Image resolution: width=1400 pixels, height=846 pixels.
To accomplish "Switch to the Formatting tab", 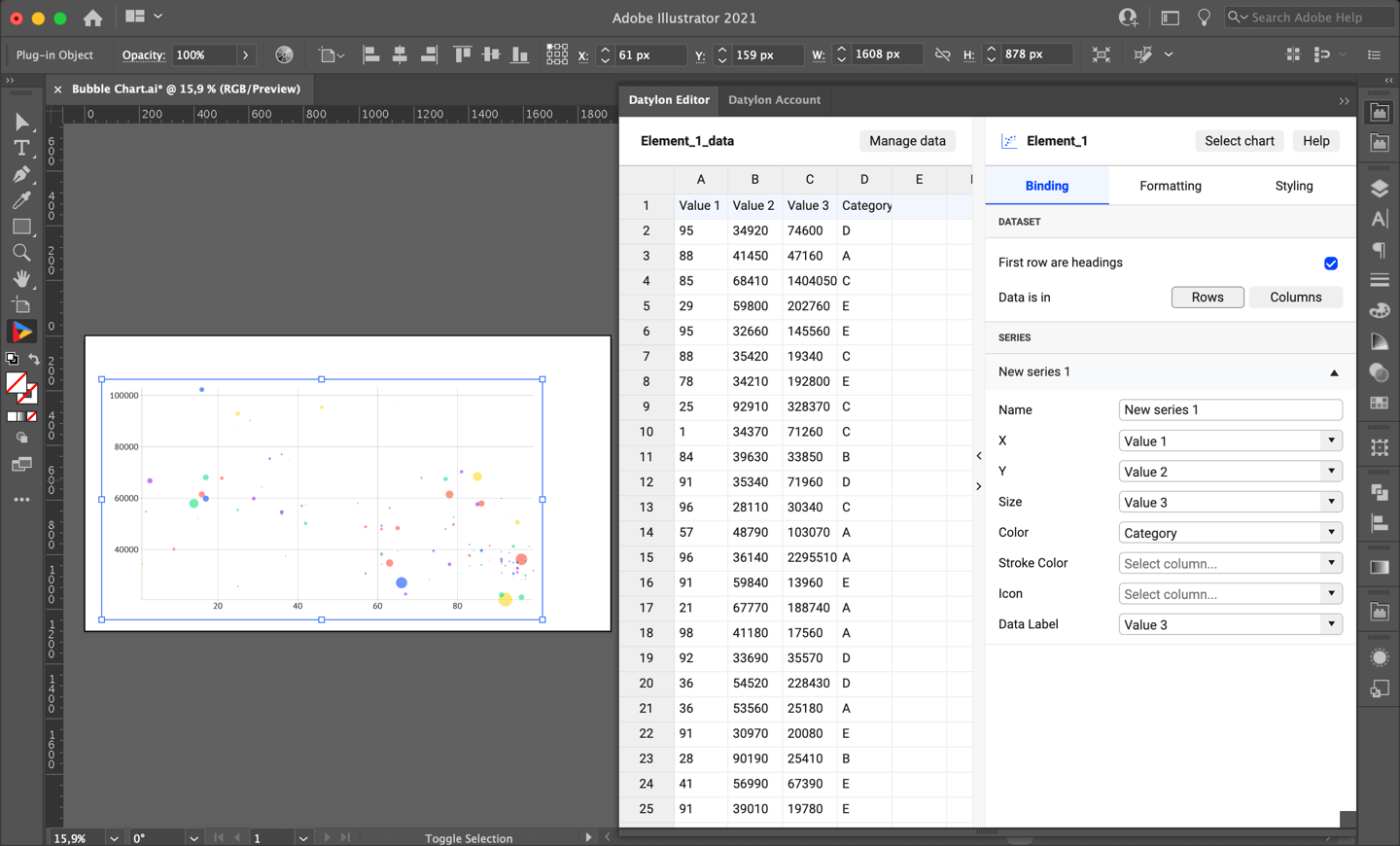I will 1170,185.
